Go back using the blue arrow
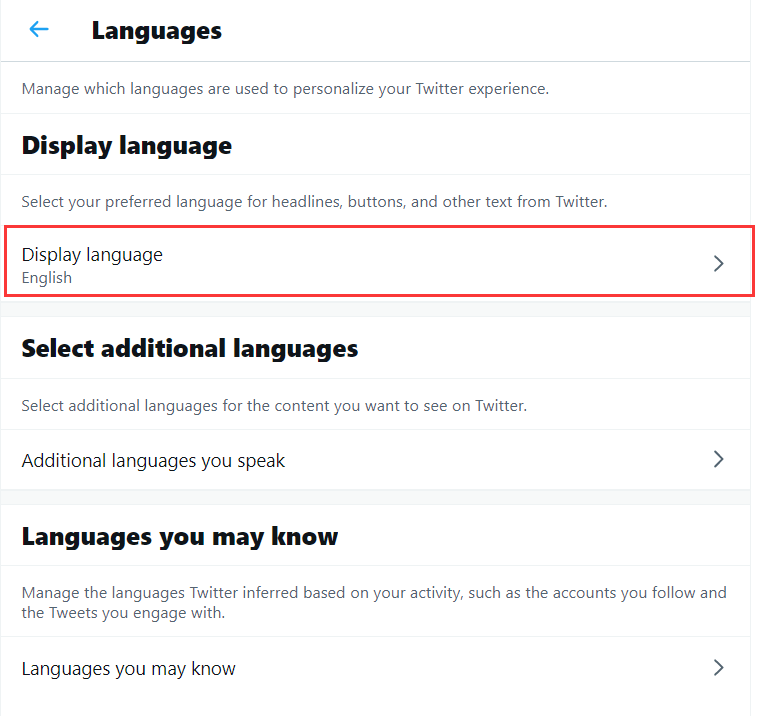Image resolution: width=761 pixels, height=716 pixels. click(39, 29)
